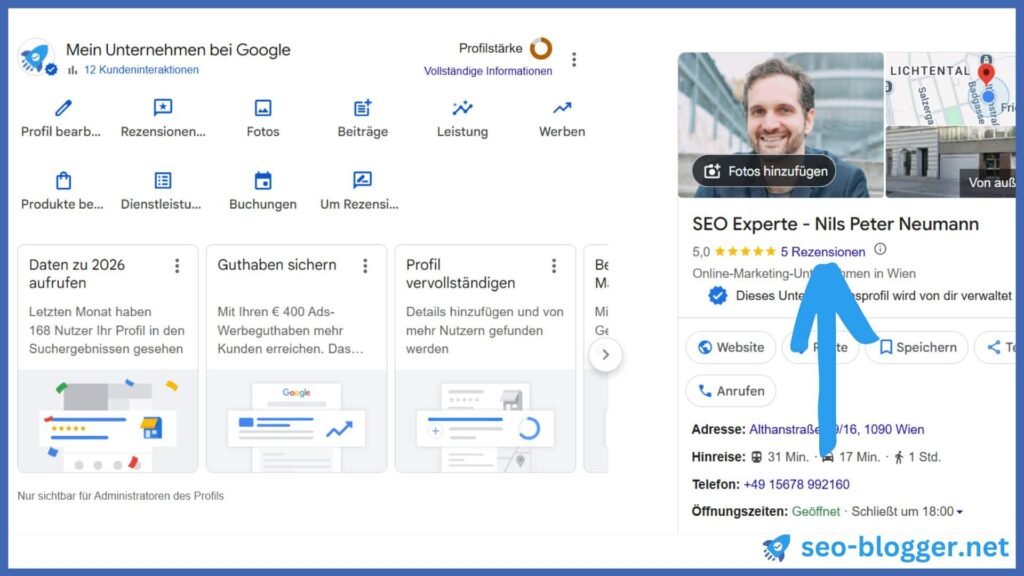Open the Leistung performance icon
Viewport: 1024px width, 576px height.
[462, 108]
